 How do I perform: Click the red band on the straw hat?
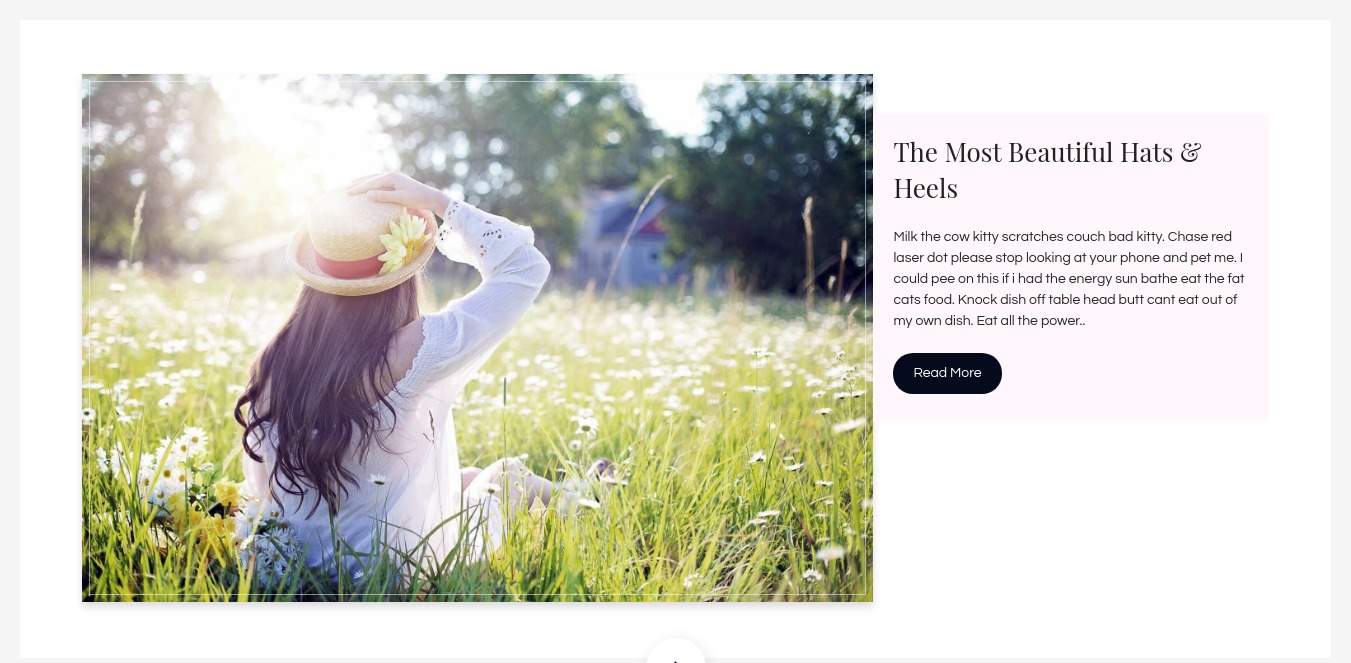click(349, 266)
